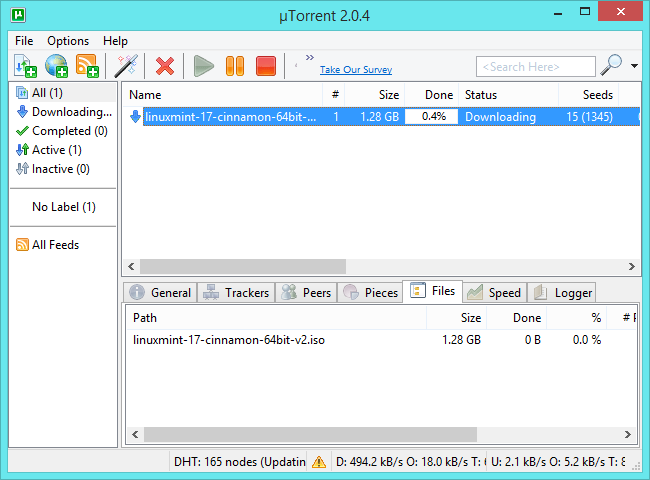Screen dimensions: 650x480
Task: Click the Add Torrent toolbar icon
Action: 25,67
